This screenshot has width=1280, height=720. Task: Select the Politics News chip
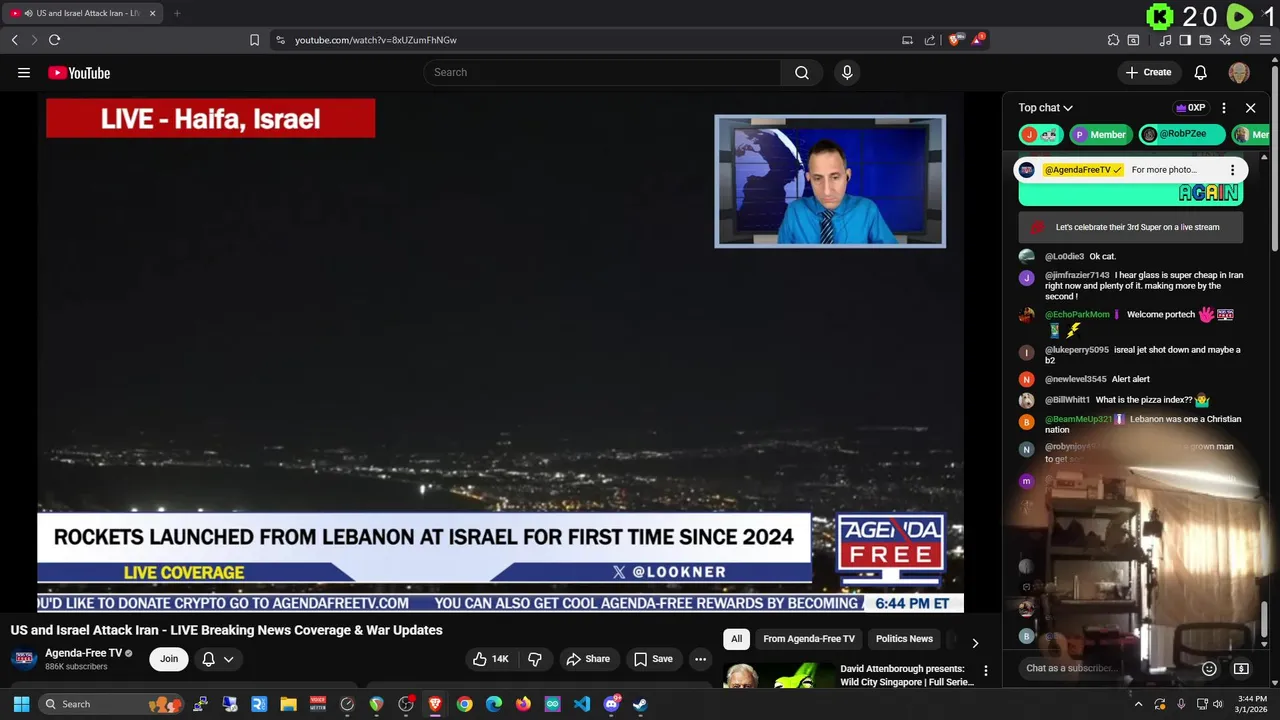coord(904,639)
